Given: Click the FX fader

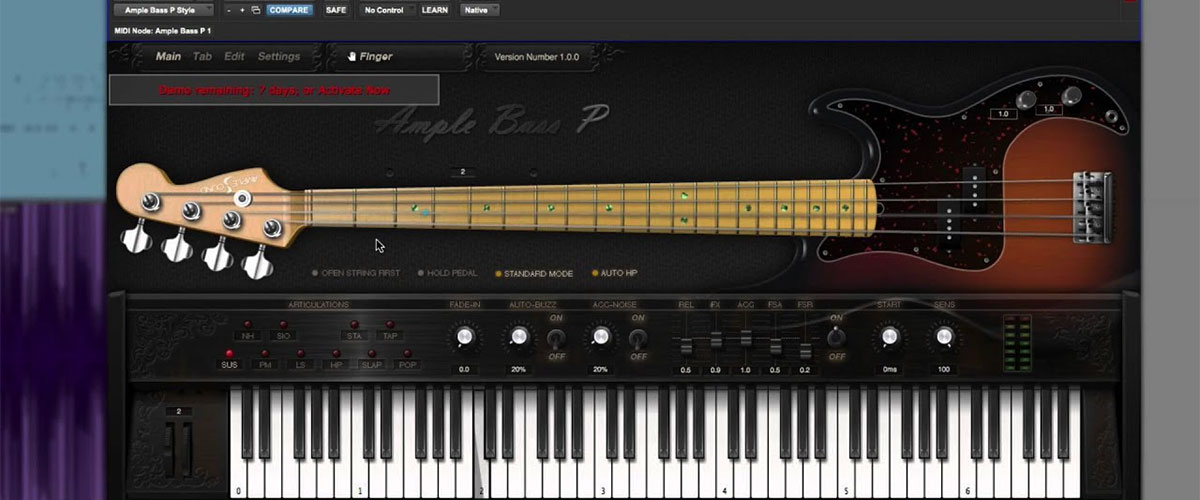Looking at the screenshot, I should 716,342.
